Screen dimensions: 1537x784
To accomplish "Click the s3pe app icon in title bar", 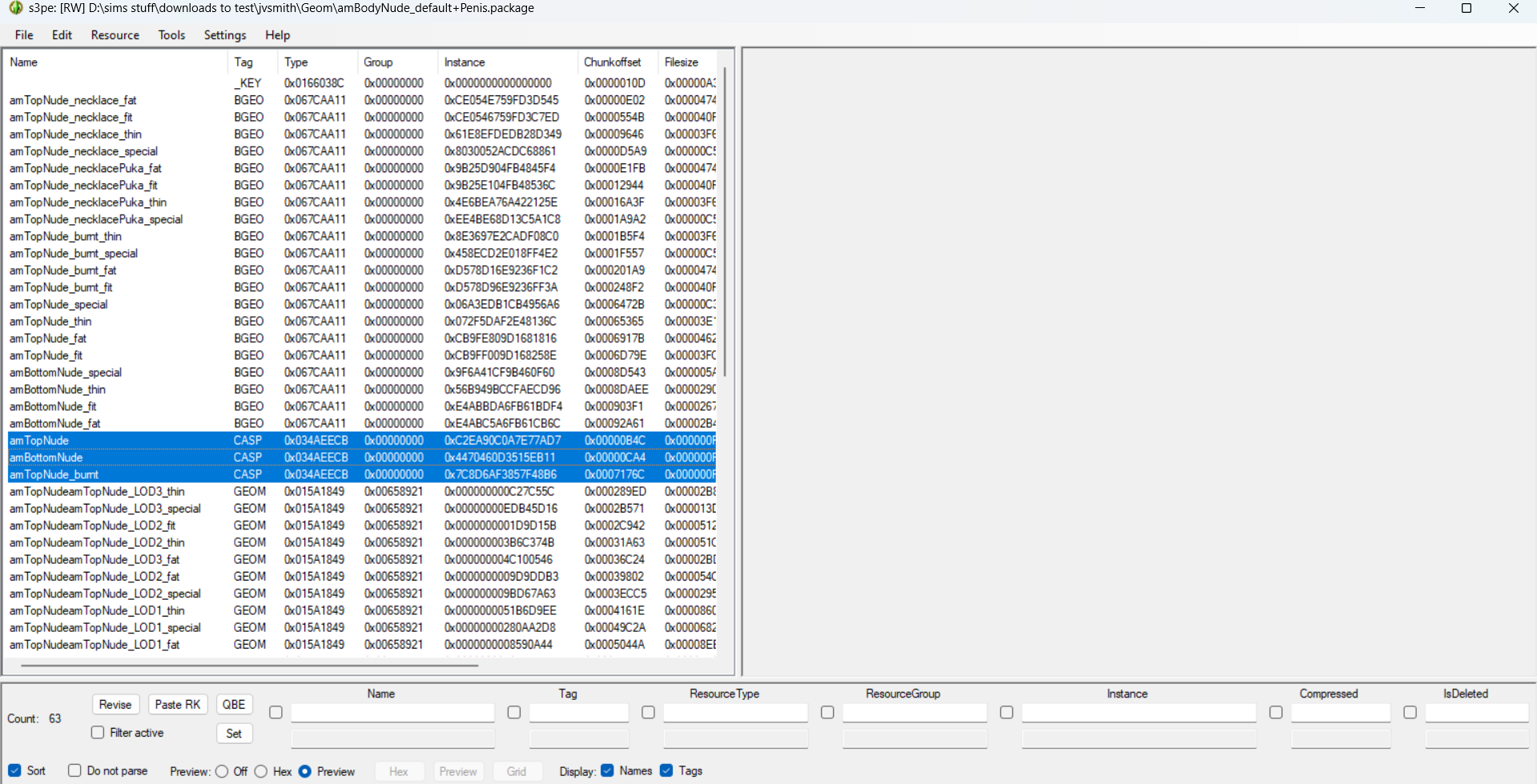I will 15,8.
